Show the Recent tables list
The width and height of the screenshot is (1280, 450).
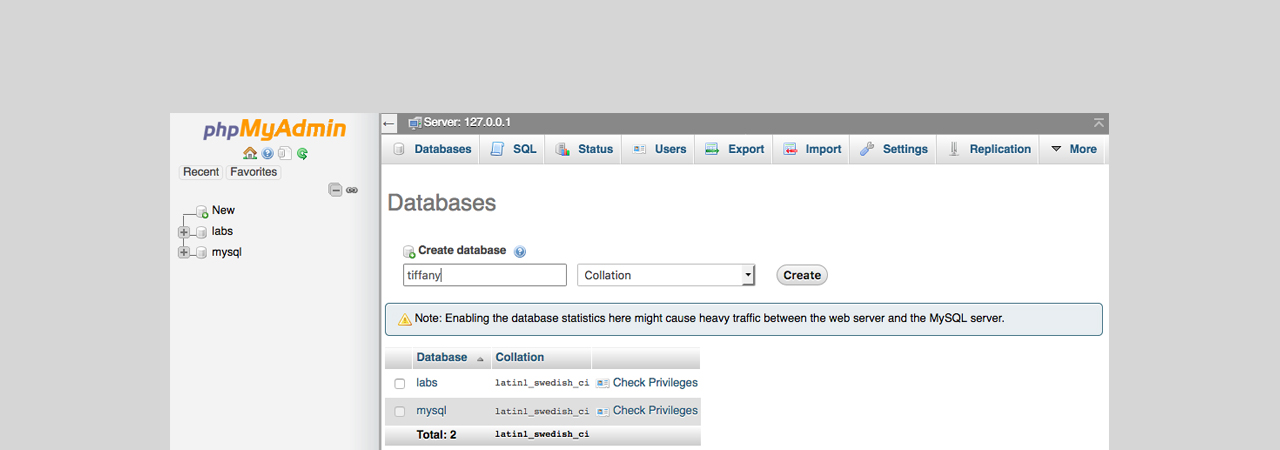[x=201, y=172]
